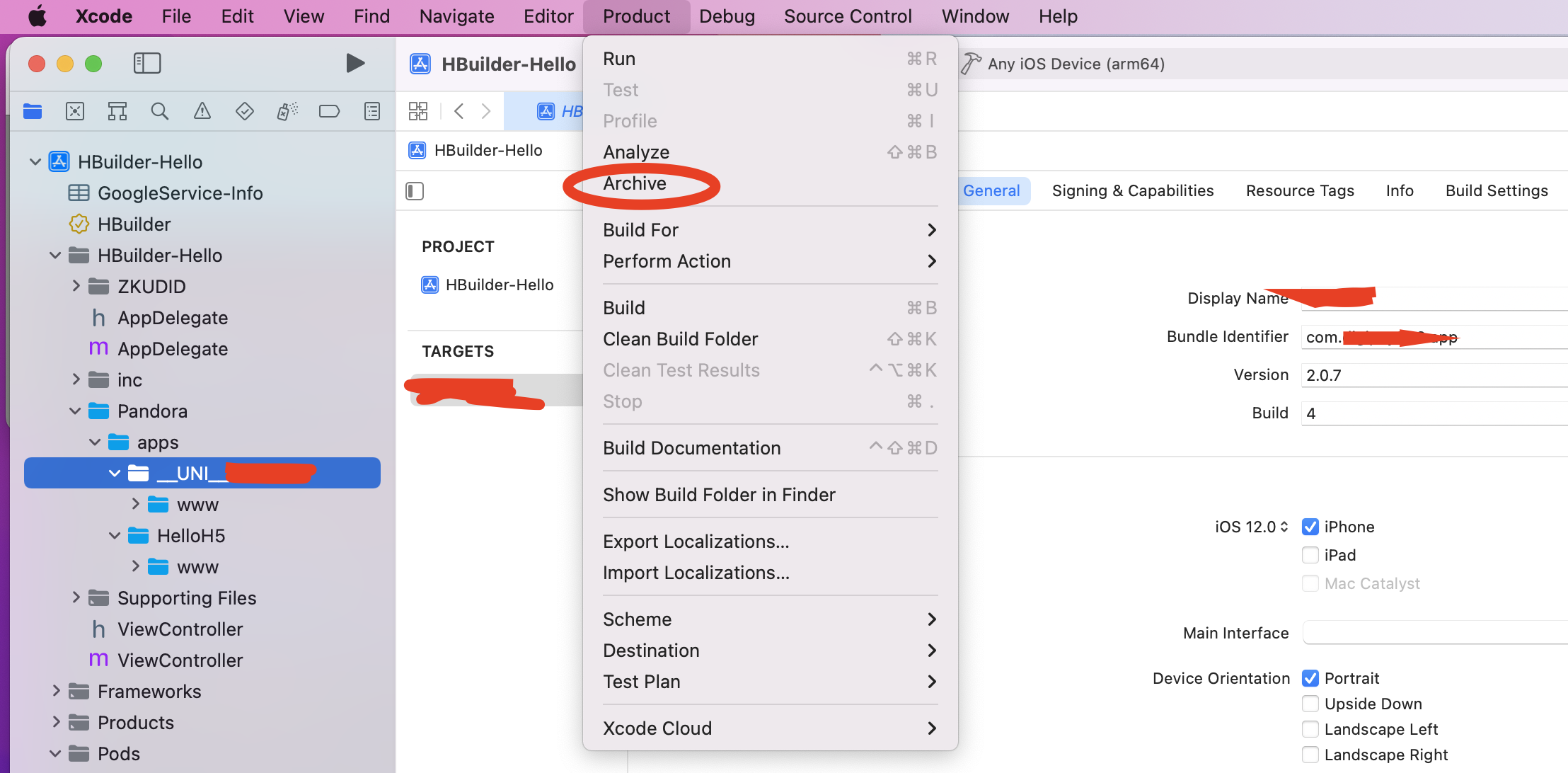Screen dimensions: 1568x773
Task: Toggle the navigator sidebar button
Action: [x=147, y=63]
